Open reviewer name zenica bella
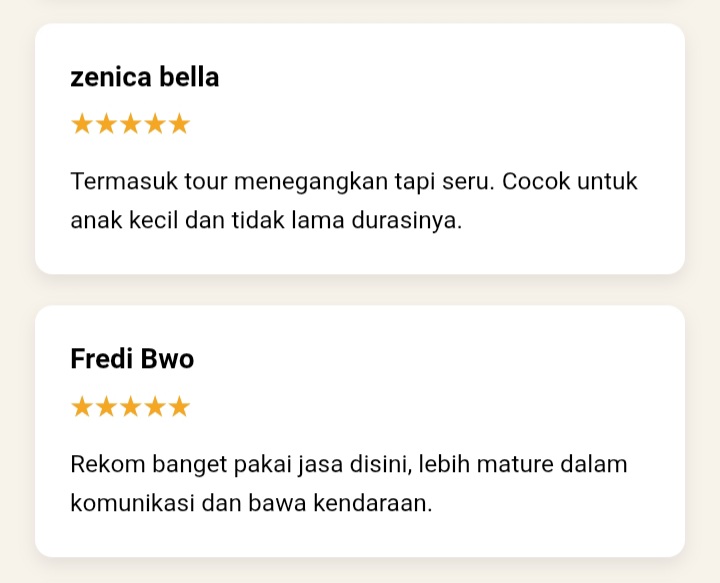 click(x=145, y=77)
